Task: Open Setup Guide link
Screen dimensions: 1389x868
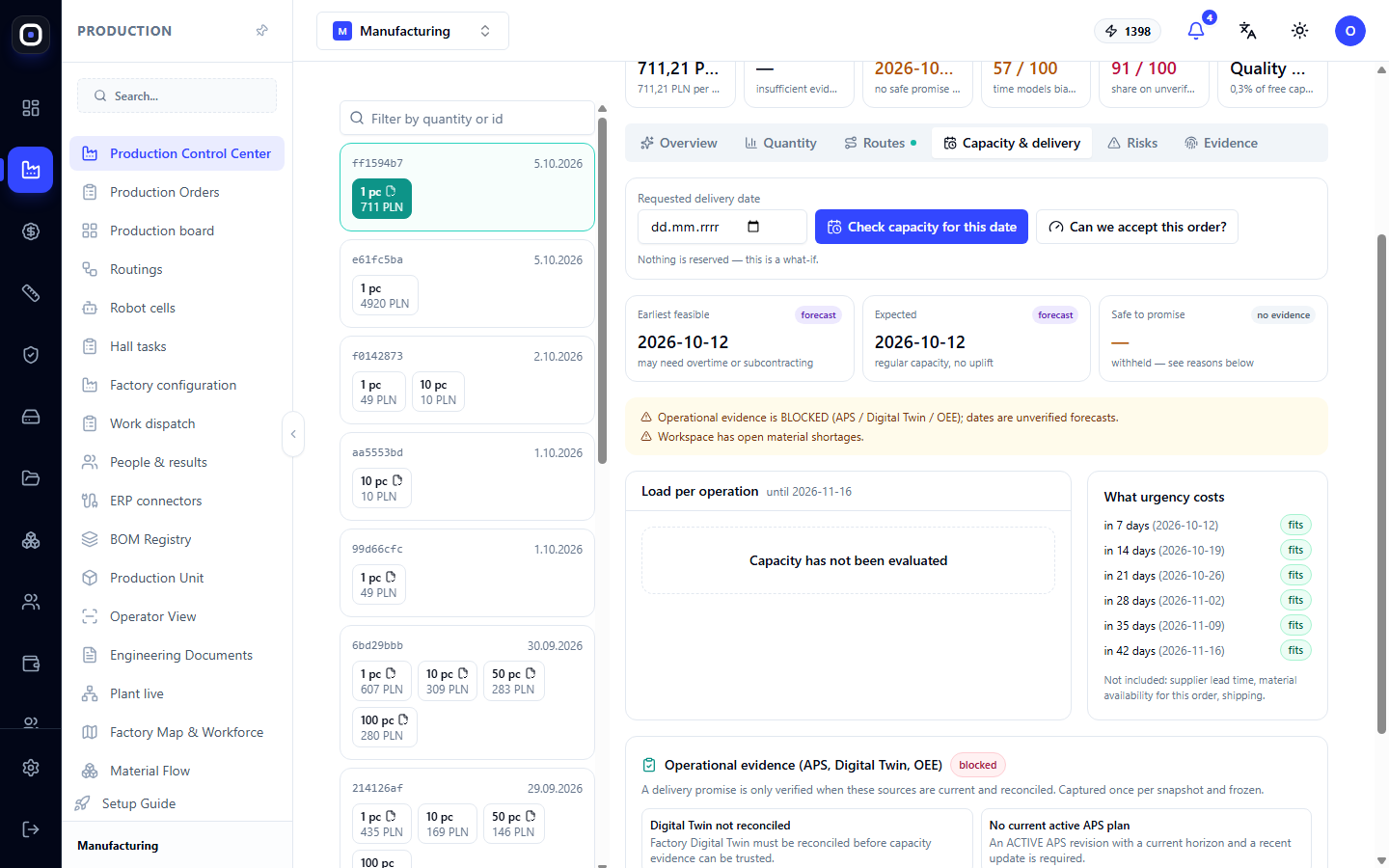Action: 138,803
